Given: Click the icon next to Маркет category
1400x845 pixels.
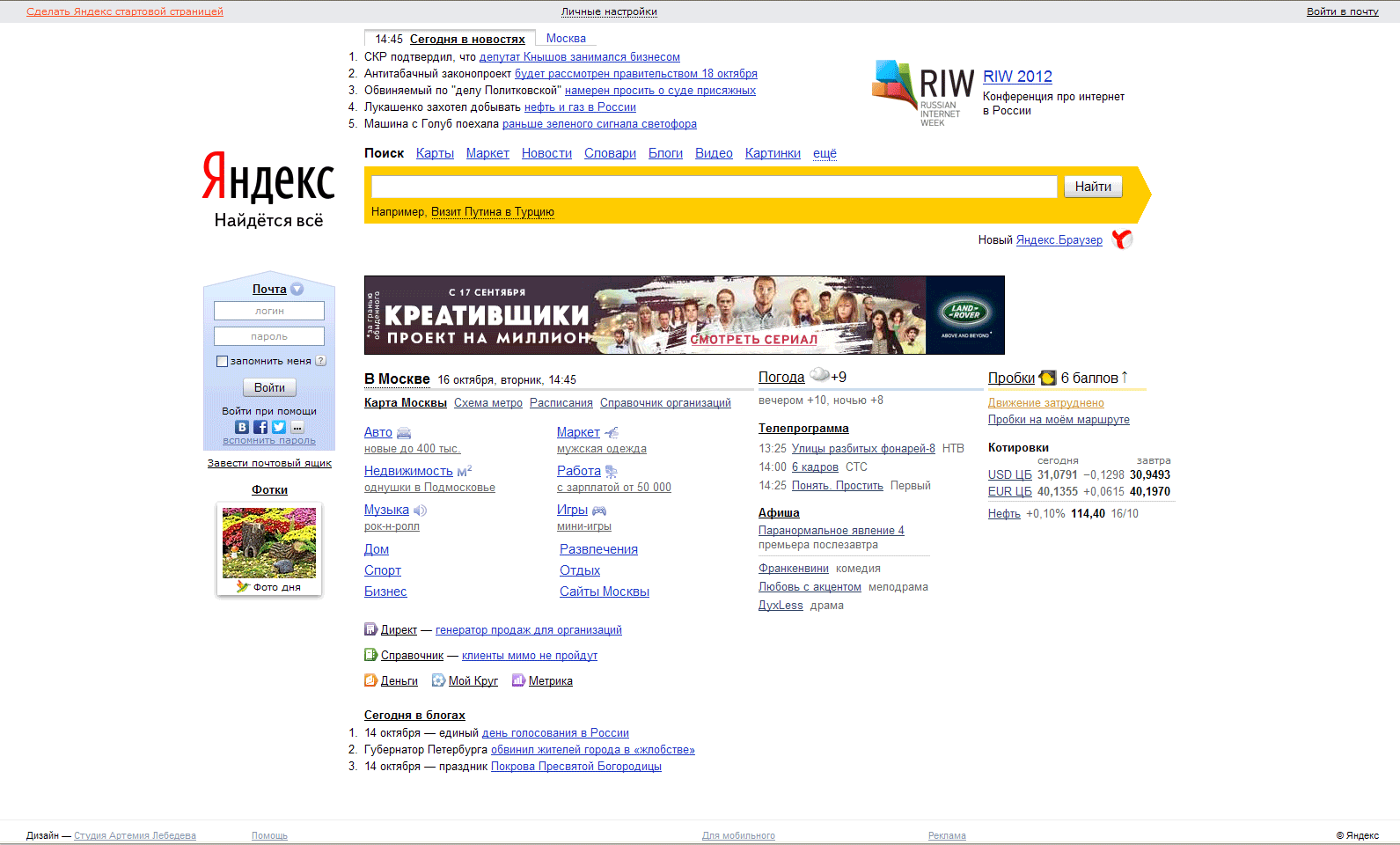Looking at the screenshot, I should pos(612,432).
